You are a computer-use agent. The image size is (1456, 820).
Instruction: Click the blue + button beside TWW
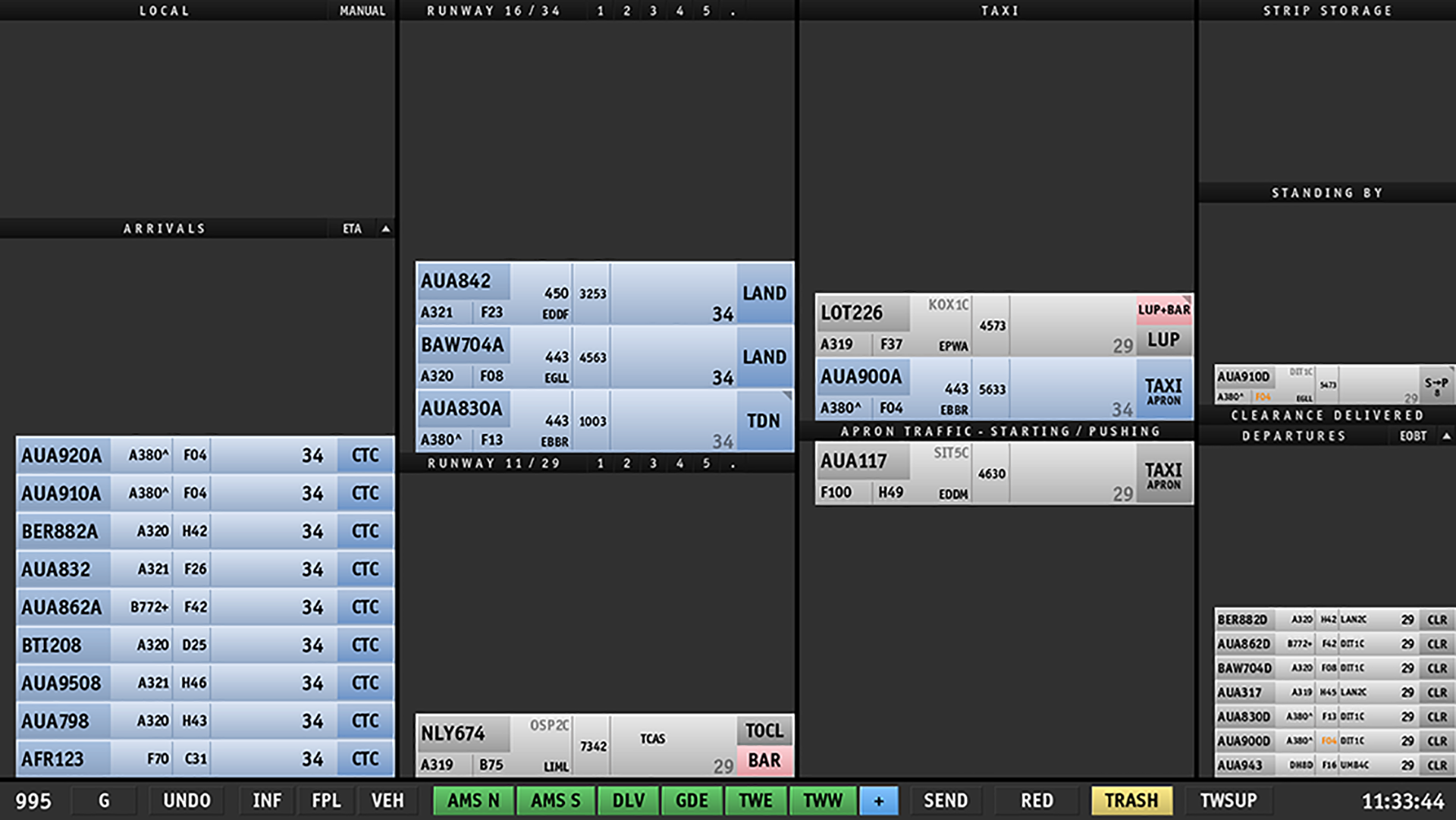coord(879,800)
